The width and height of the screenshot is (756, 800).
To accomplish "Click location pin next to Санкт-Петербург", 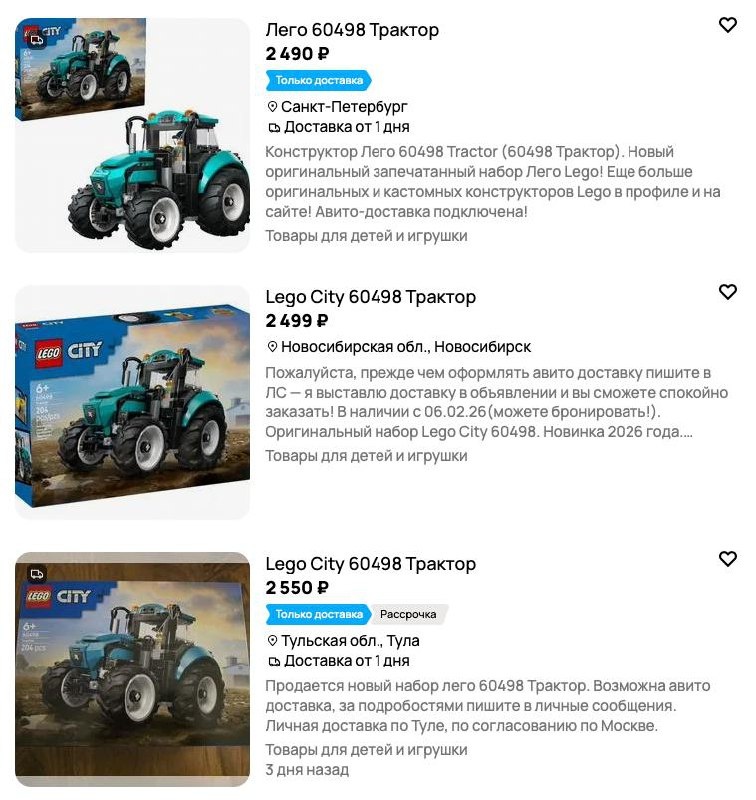I will (x=272, y=107).
